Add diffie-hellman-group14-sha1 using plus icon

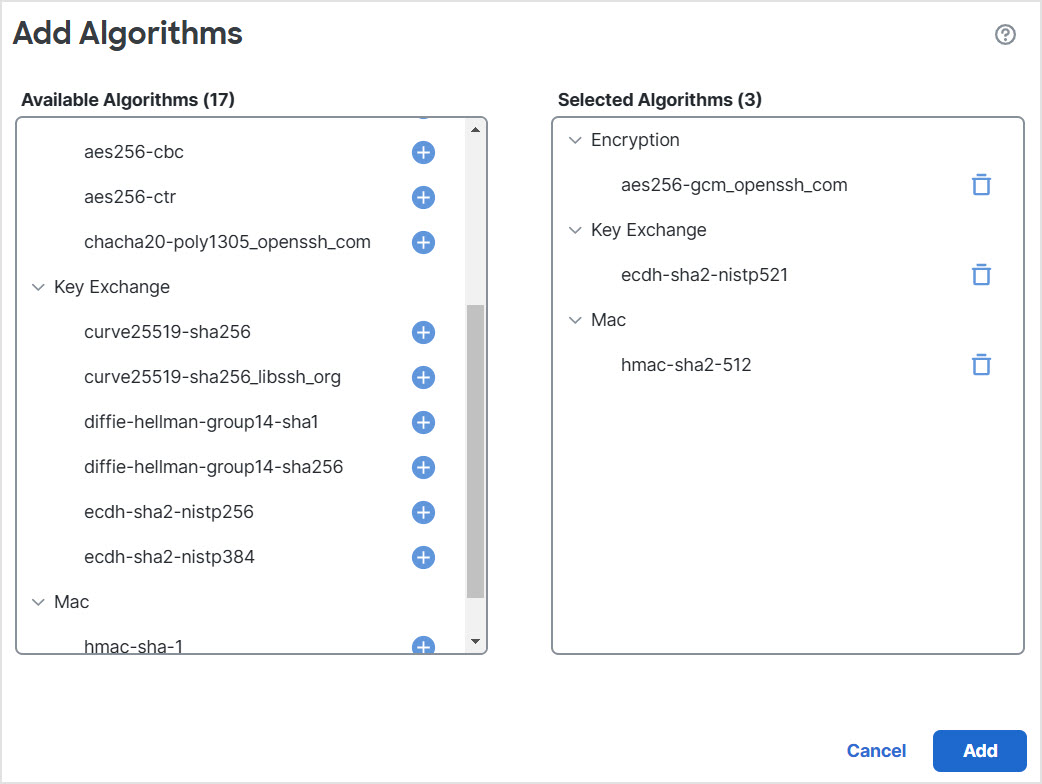click(x=422, y=422)
